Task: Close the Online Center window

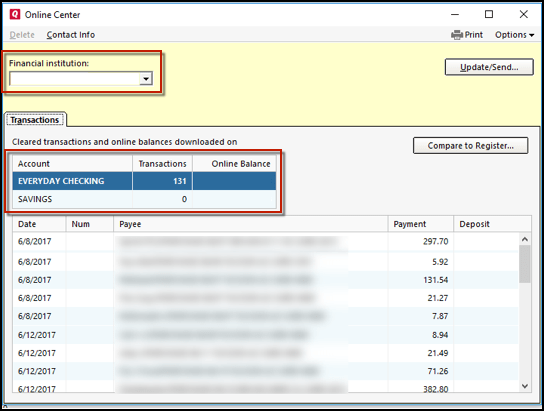Action: click(x=524, y=14)
